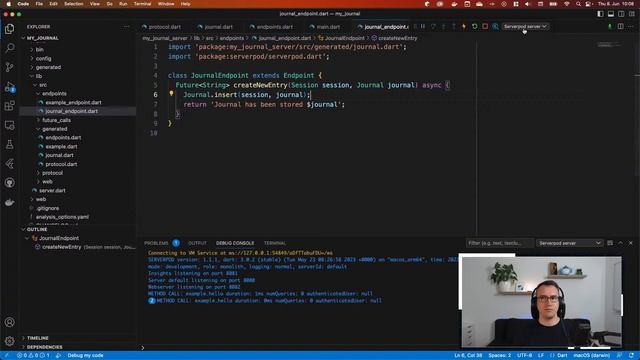Open the Dart DevTools widget inspector icon

tap(495, 27)
